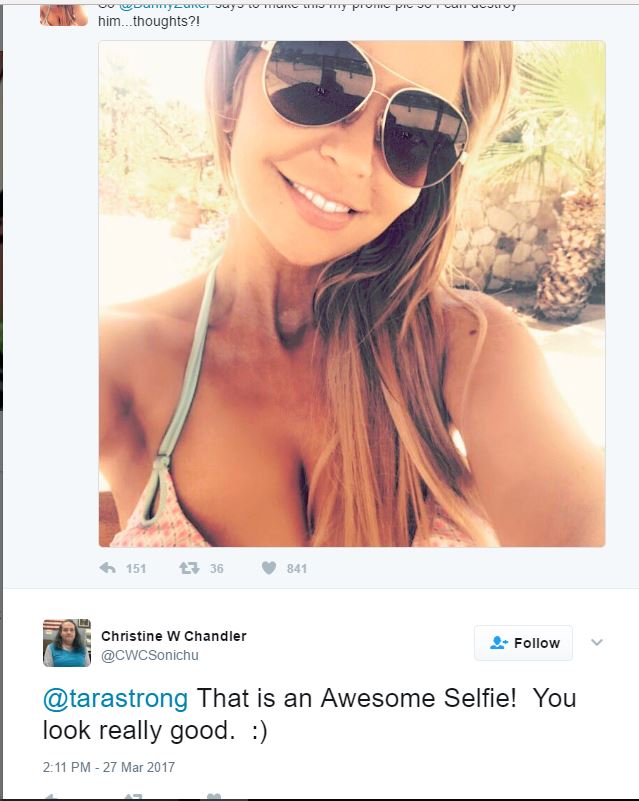The height and width of the screenshot is (801, 639).
Task: Click the reply arrow icon under the selfie
Action: 108,568
